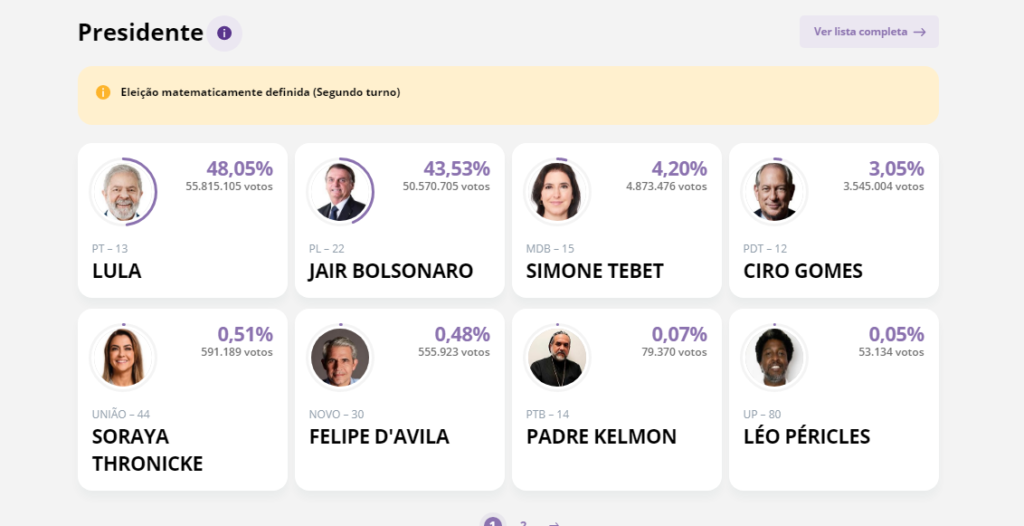Image resolution: width=1024 pixels, height=526 pixels.
Task: Click Simone Tebet's portrait
Action: coord(557,192)
